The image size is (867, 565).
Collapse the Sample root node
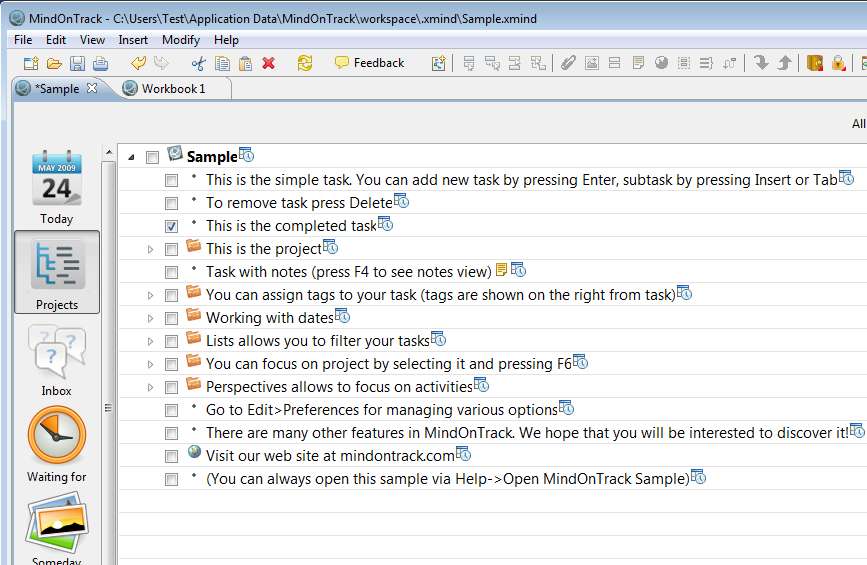[x=131, y=157]
